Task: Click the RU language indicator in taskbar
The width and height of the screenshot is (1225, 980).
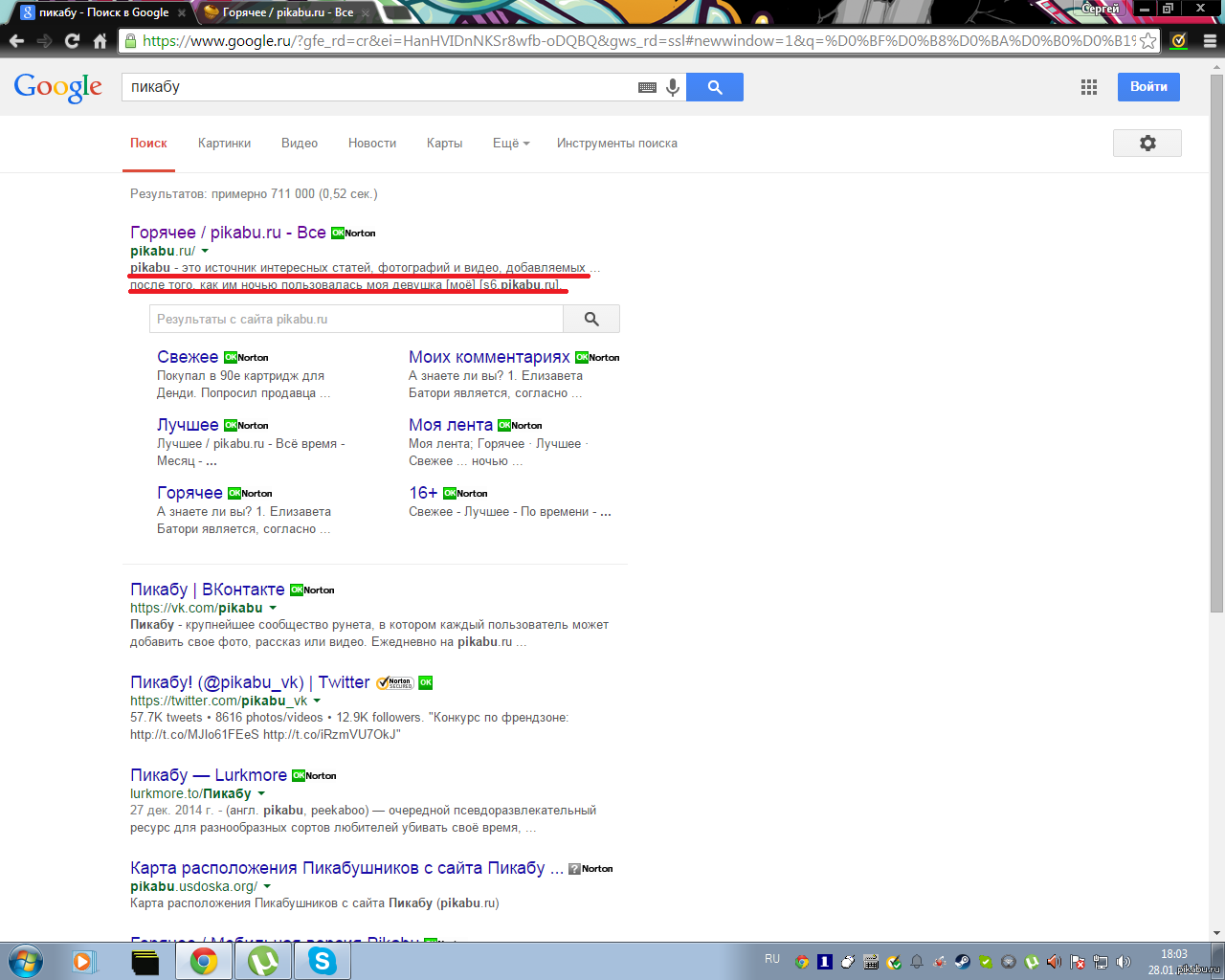Action: tap(772, 959)
